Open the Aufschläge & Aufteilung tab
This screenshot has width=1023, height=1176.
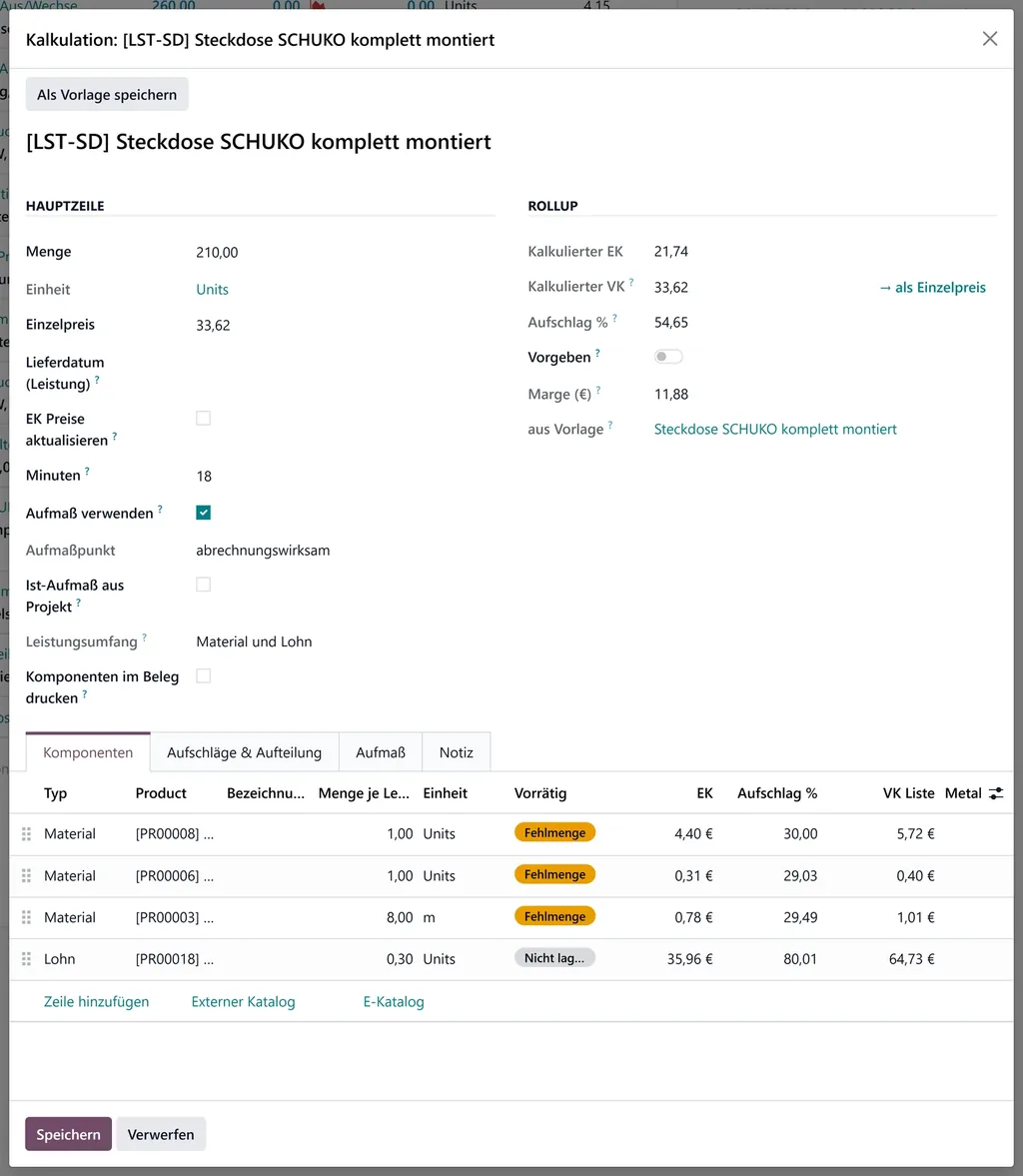[244, 752]
